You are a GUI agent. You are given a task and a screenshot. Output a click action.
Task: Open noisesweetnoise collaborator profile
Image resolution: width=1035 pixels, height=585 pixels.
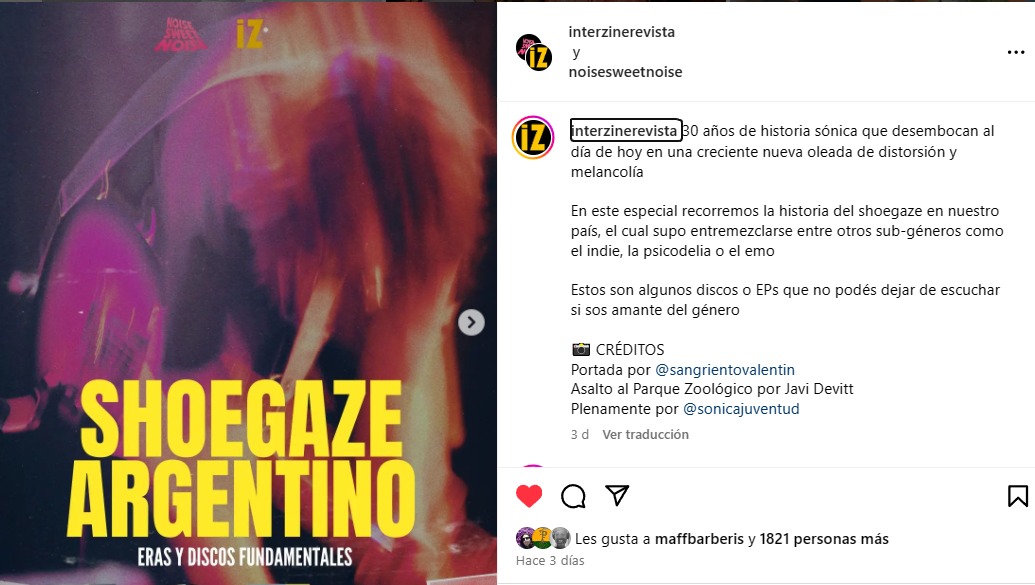point(625,72)
